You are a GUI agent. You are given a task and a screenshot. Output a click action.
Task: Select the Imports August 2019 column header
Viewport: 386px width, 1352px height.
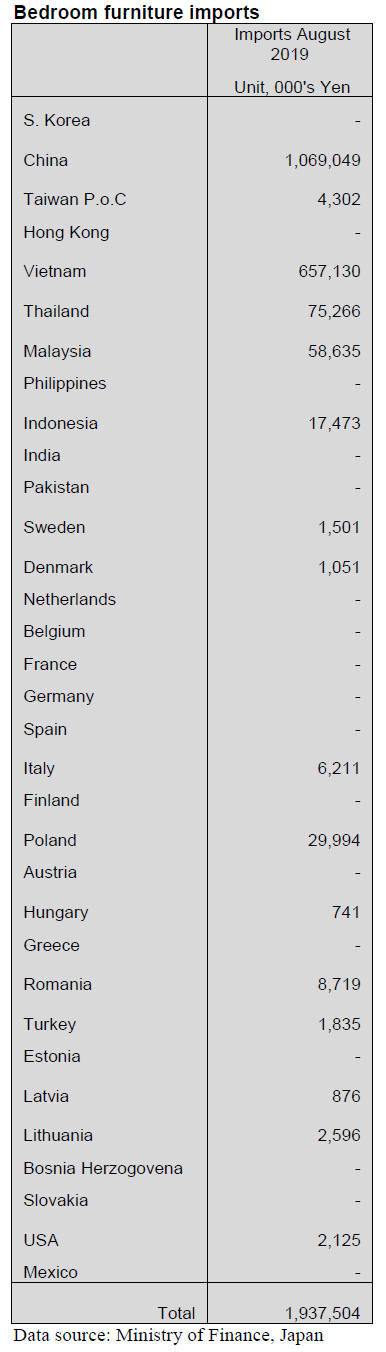point(292,44)
